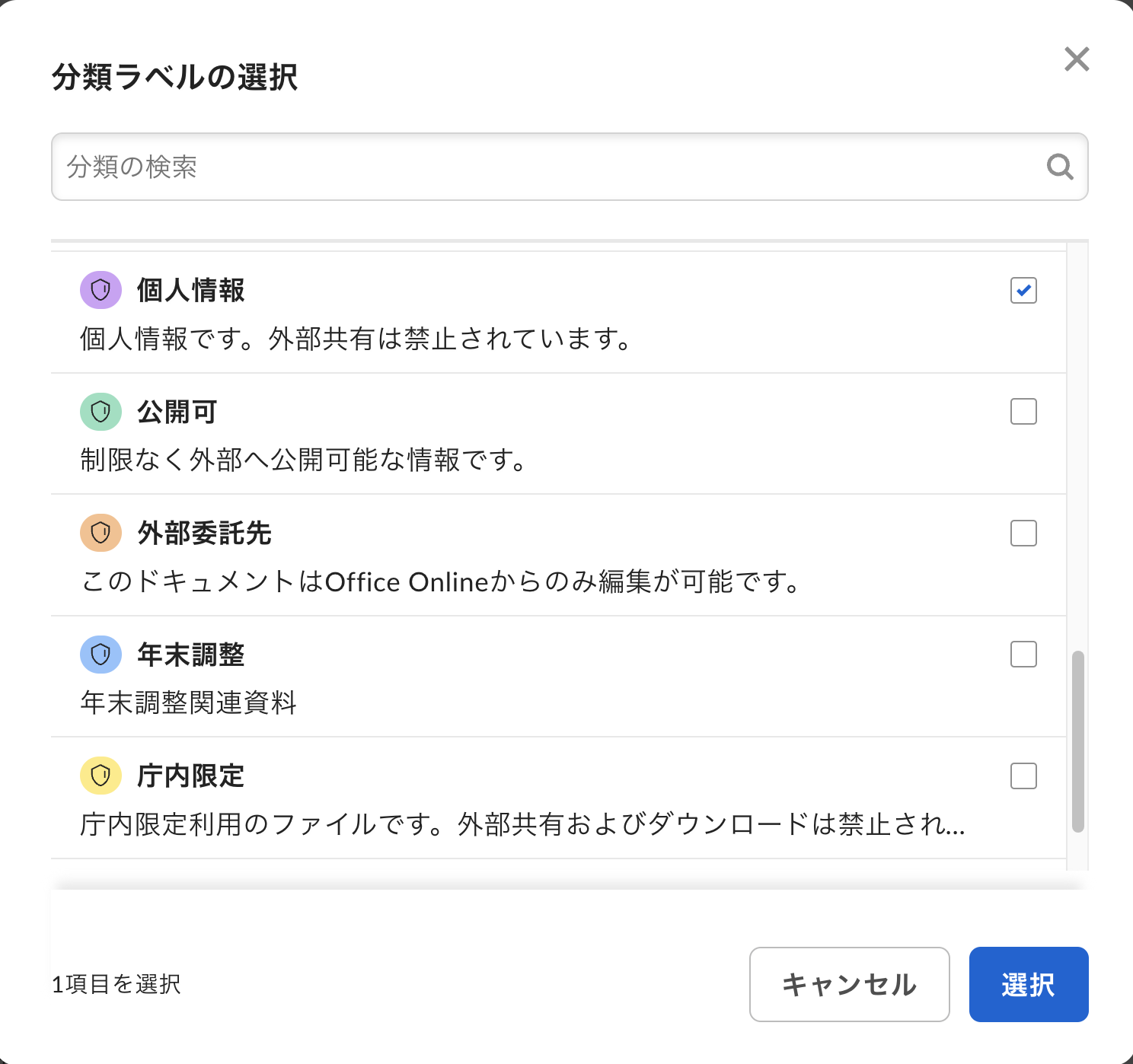Check the 年末調整 checkbox
This screenshot has height=1064, width=1133.
pos(1023,655)
